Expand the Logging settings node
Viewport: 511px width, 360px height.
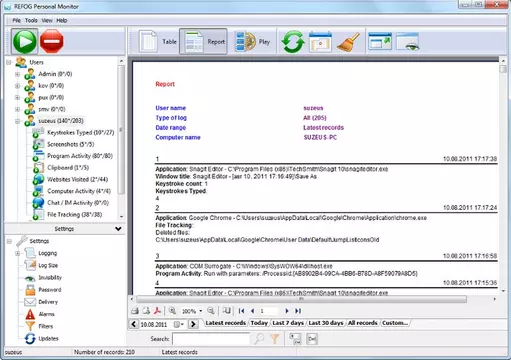coord(17,253)
